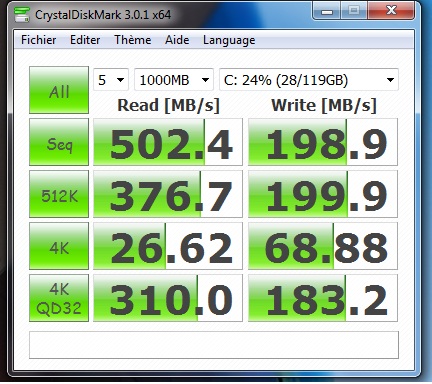Click the 4K read result 26.62
This screenshot has width=432, height=384.
coord(168,246)
